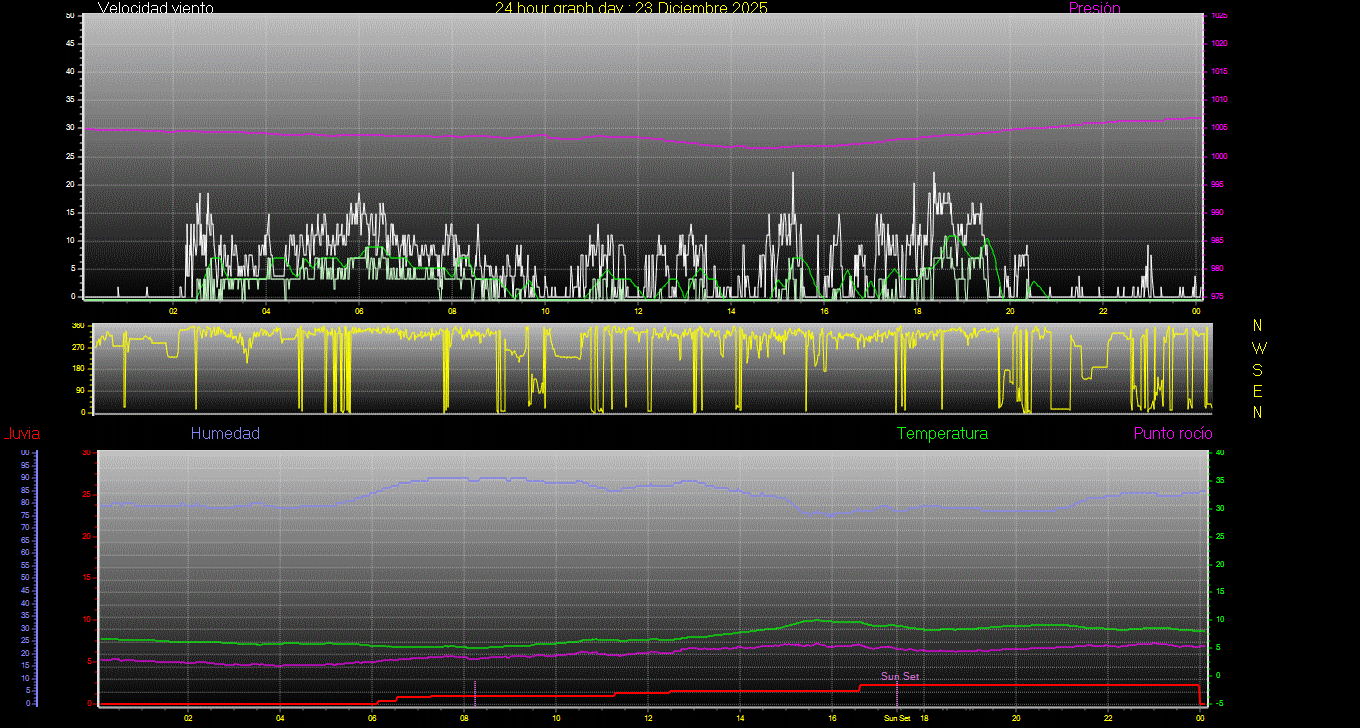1360x728 pixels.
Task: Select the blue 'Humedad' legend label
Action: pyautogui.click(x=225, y=434)
